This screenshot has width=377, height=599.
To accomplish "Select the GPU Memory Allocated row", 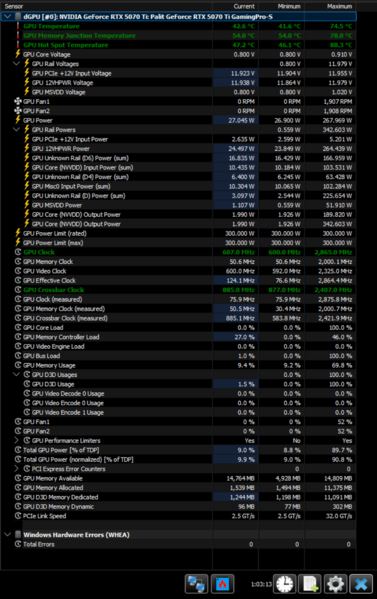I will pos(178,487).
